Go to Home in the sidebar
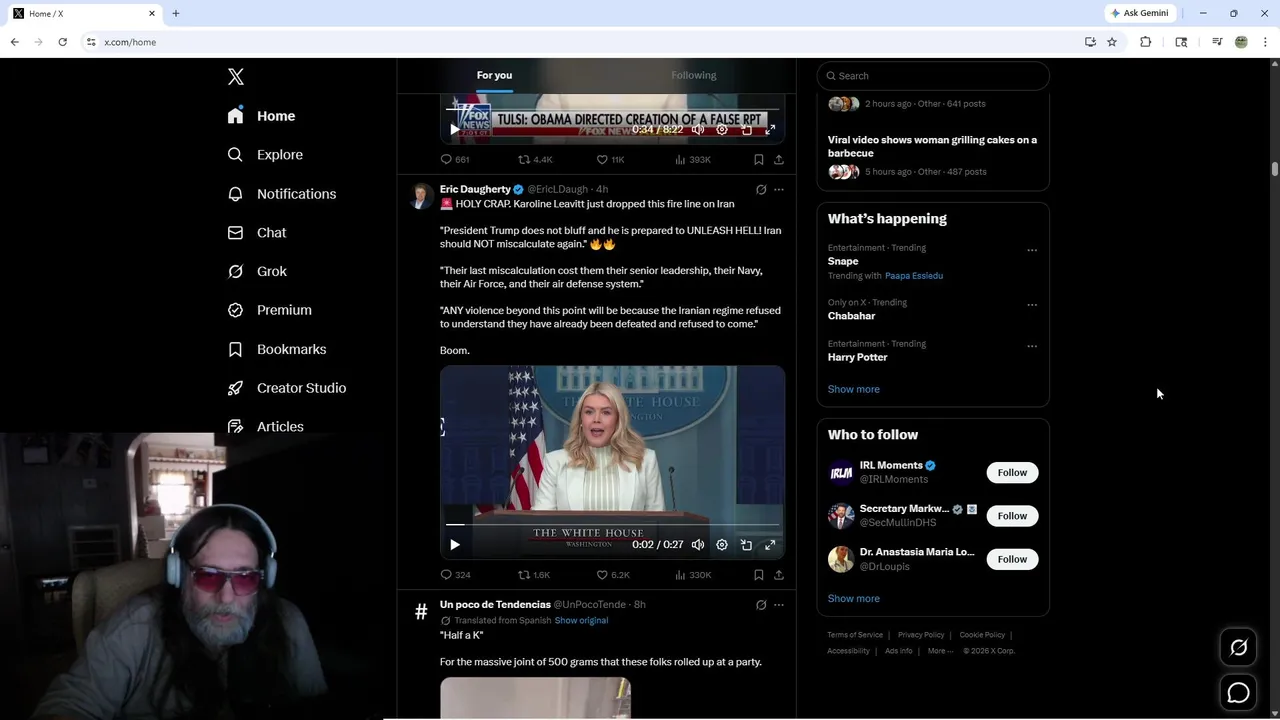 (261, 116)
